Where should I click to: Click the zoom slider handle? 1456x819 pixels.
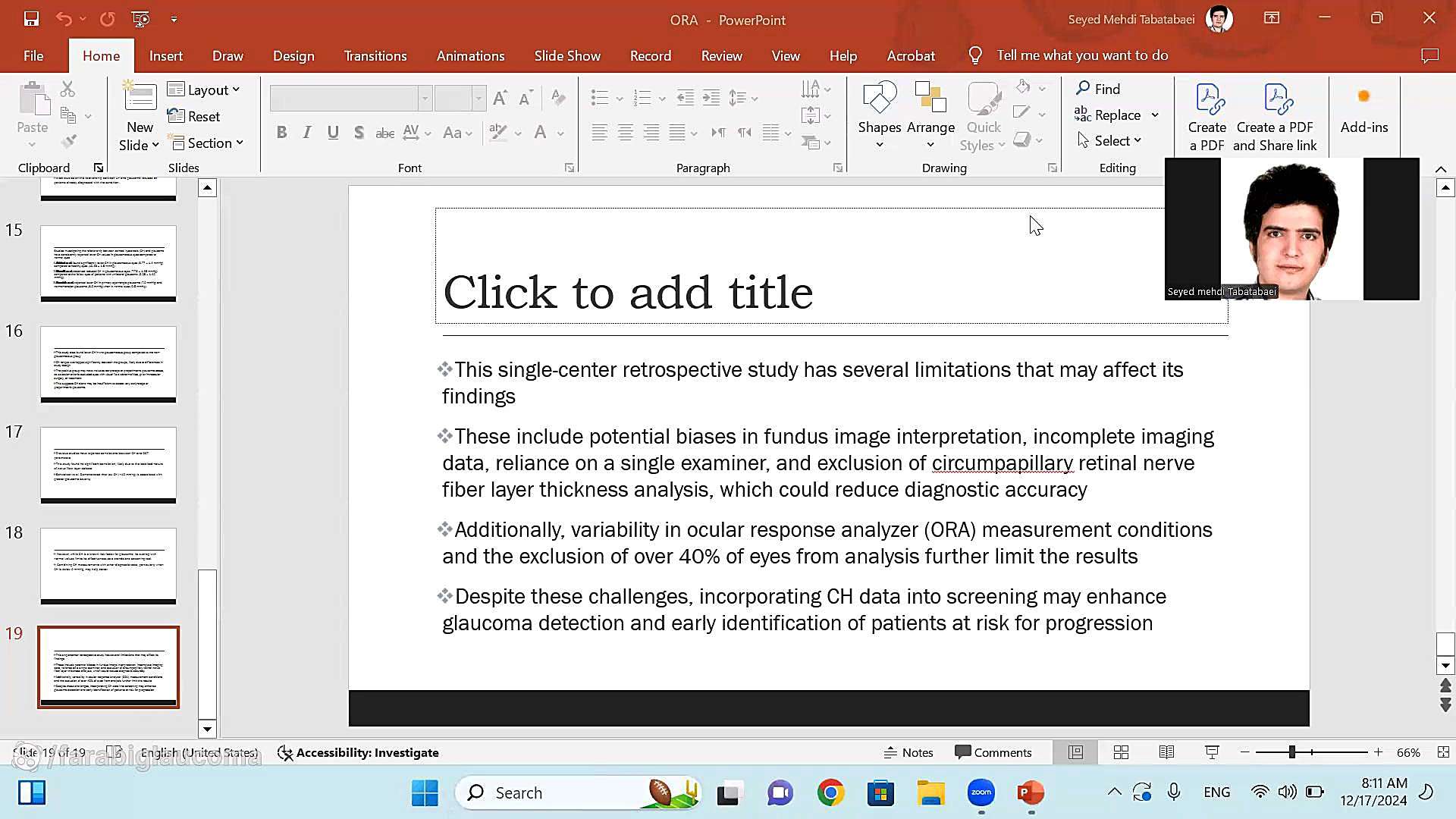pyautogui.click(x=1291, y=752)
